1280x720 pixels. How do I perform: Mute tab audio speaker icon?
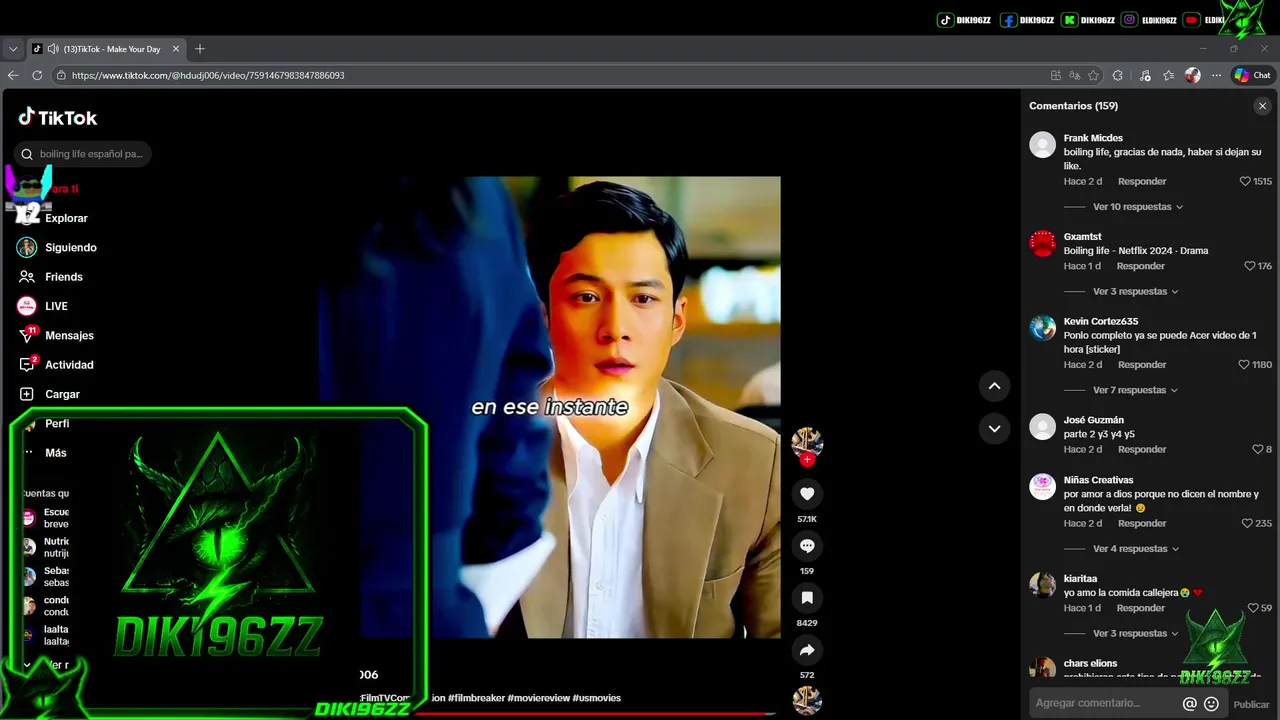pos(53,49)
